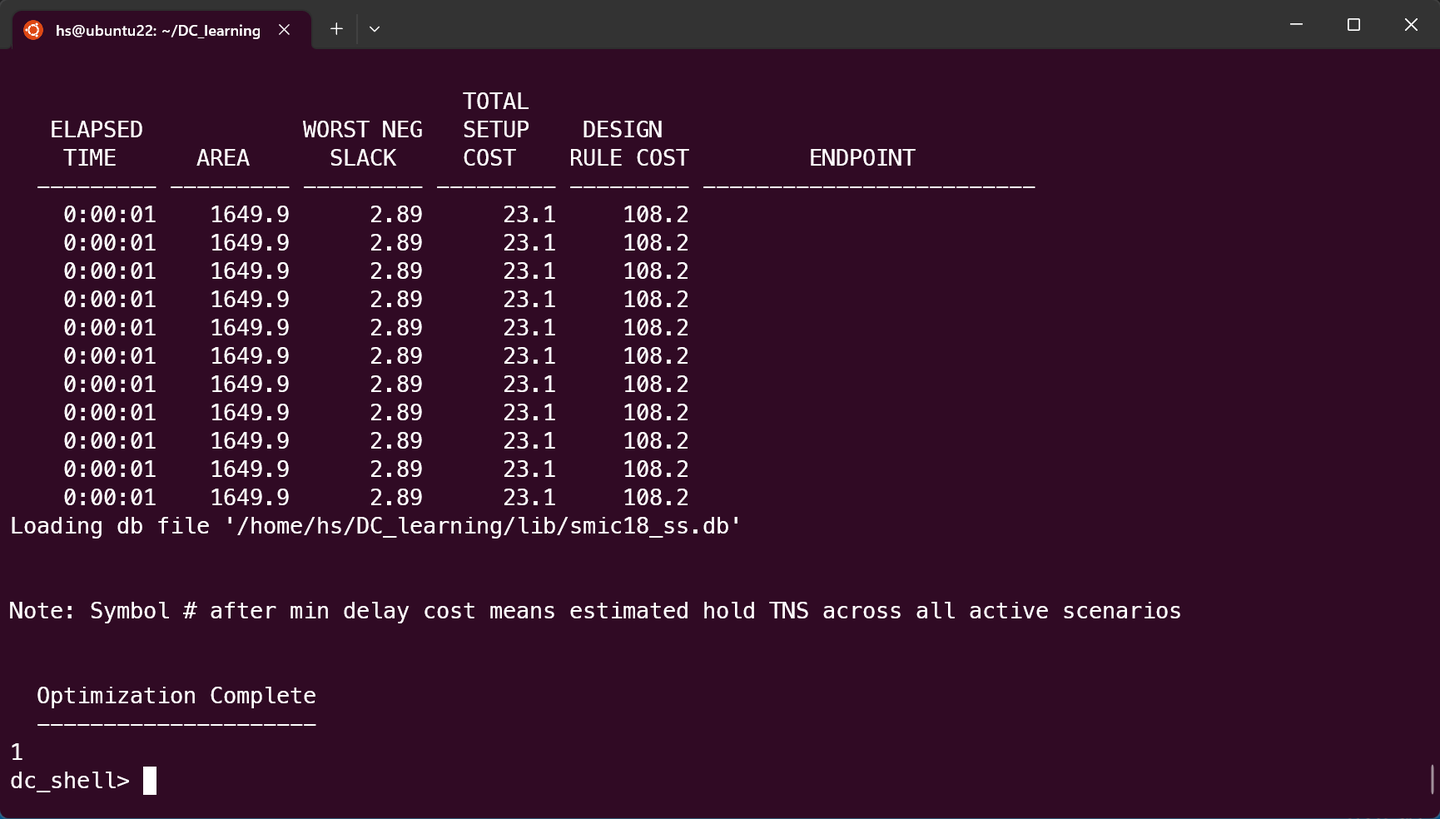Screen dimensions: 1440x819
Task: Click the Optimization Complete message
Action: pyautogui.click(x=176, y=695)
